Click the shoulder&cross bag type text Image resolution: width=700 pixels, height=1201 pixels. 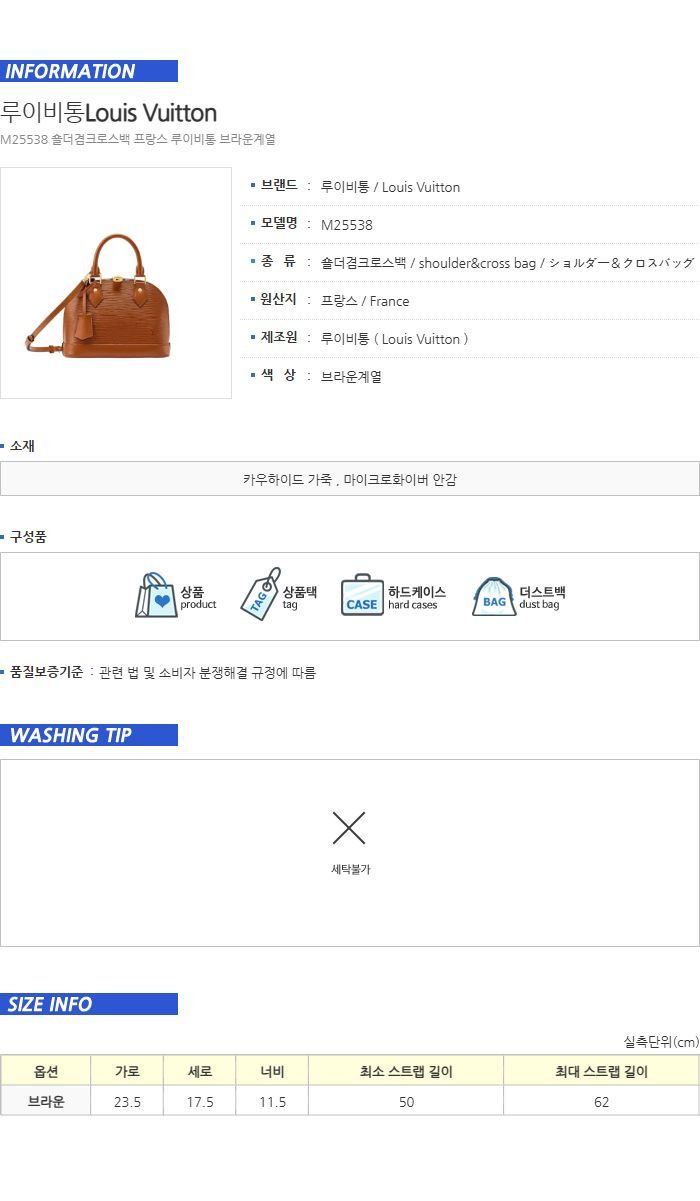point(477,263)
